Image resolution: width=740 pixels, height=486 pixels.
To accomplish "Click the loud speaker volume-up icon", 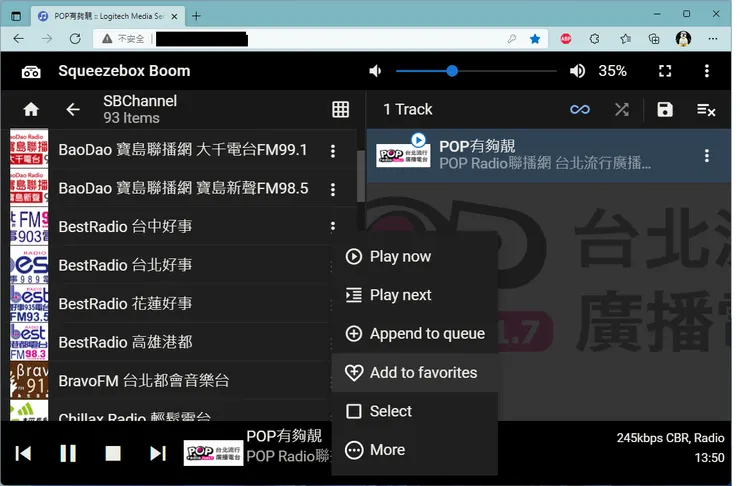I will 577,71.
